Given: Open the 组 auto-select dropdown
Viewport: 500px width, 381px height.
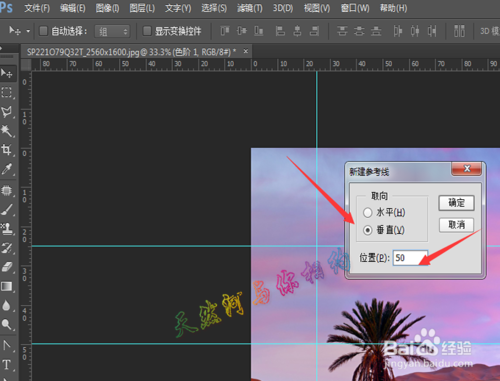Looking at the screenshot, I should (x=112, y=31).
